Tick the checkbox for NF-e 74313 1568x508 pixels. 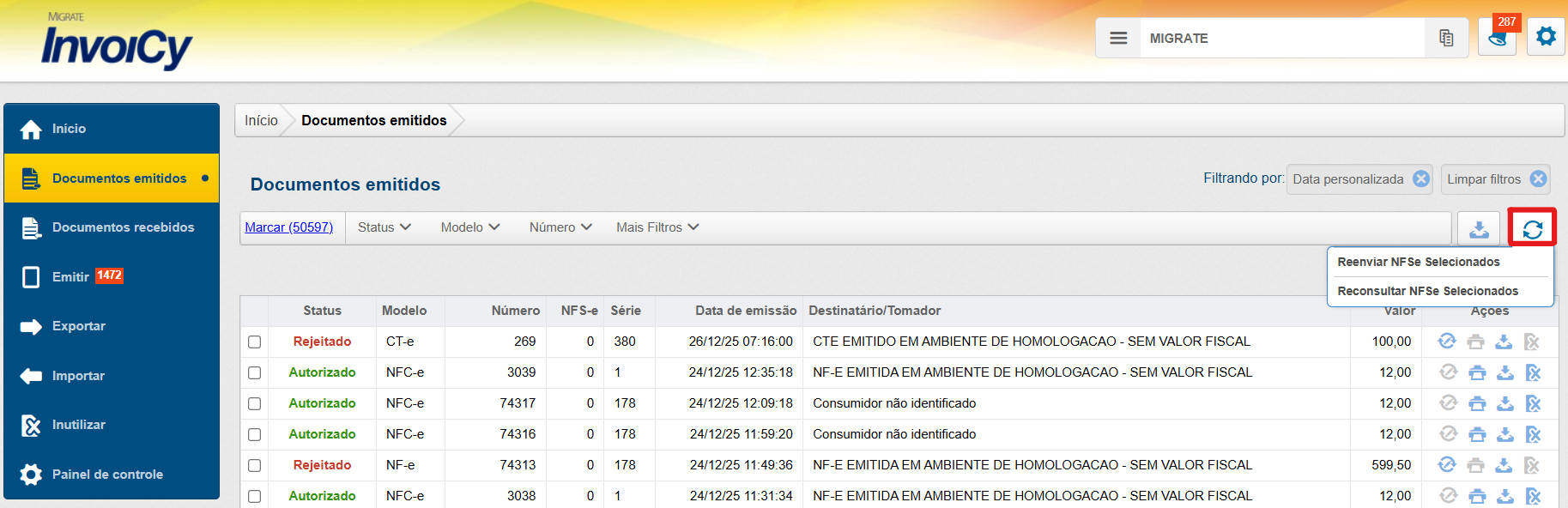coord(255,465)
